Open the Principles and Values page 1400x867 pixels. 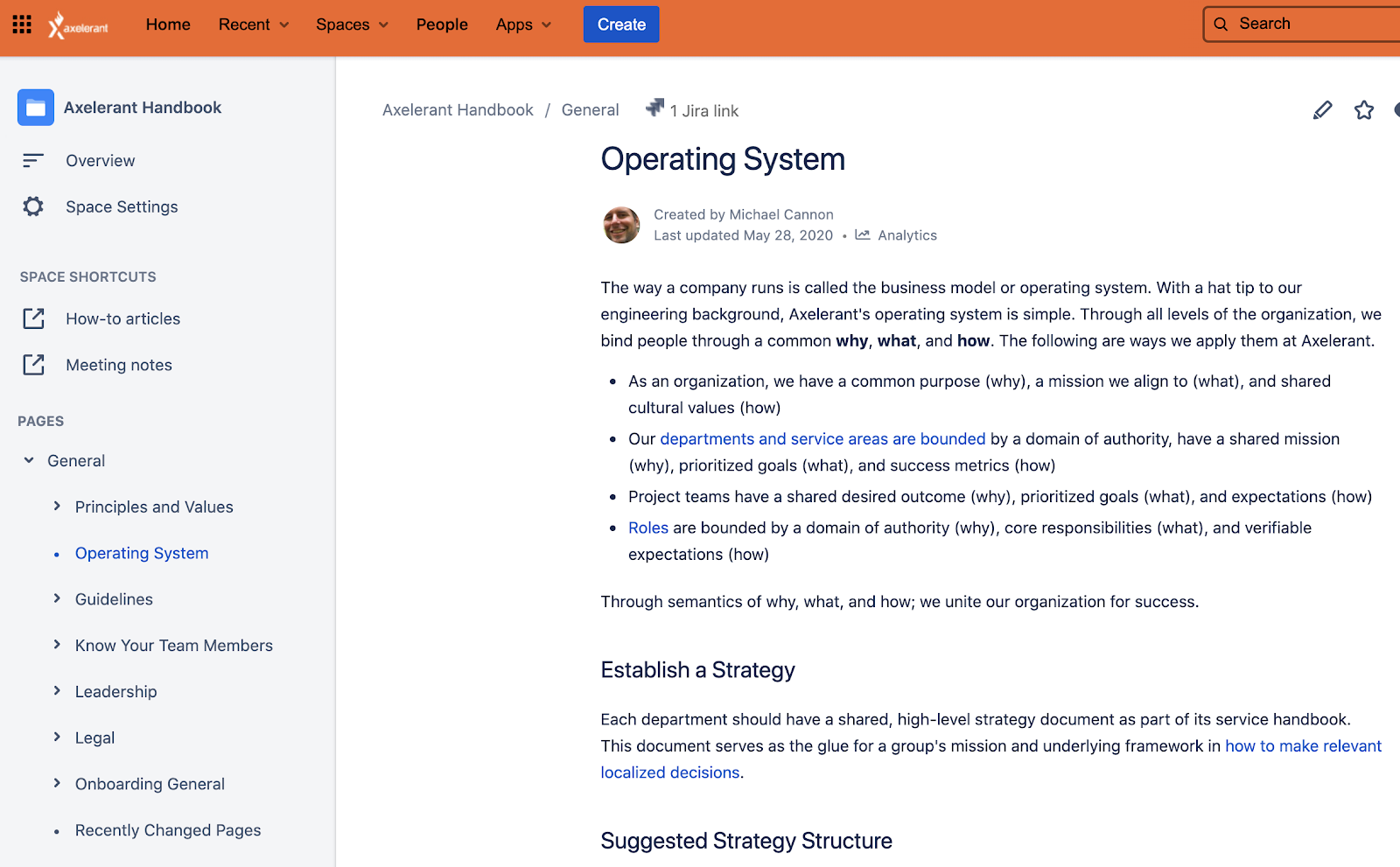[154, 507]
